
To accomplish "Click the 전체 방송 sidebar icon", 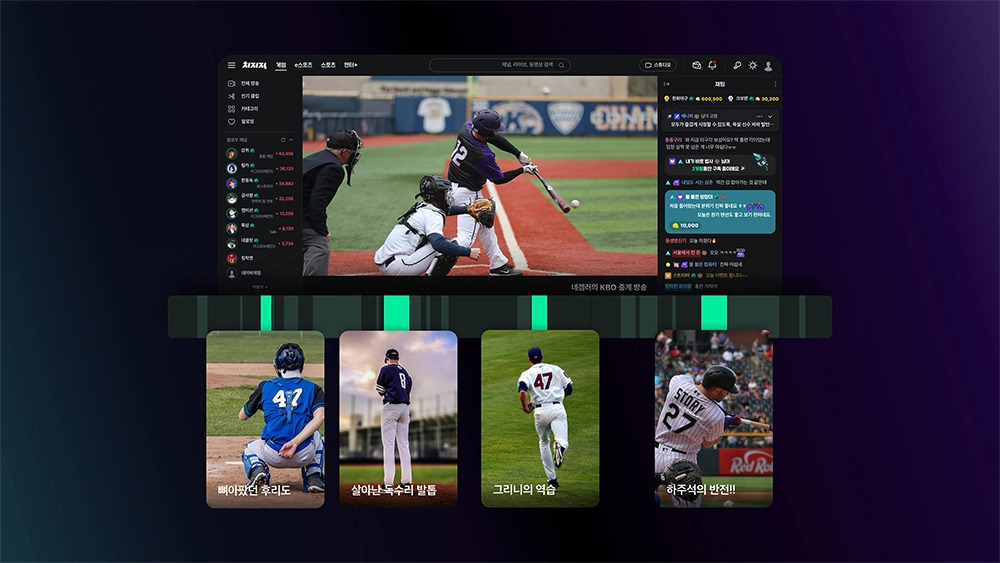I will point(232,84).
